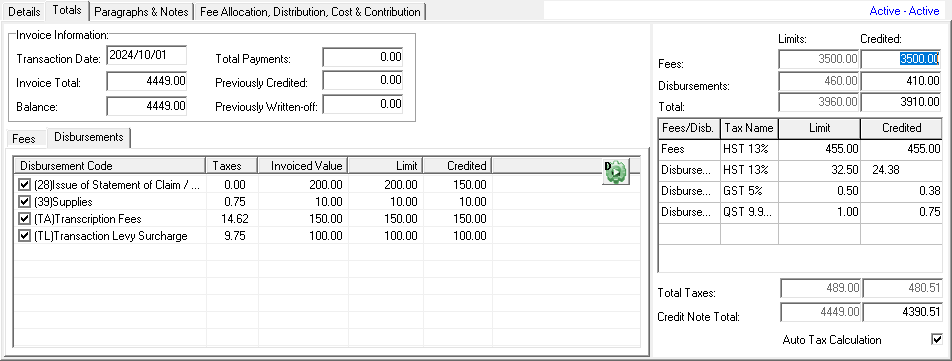Click the Active - Active status text
This screenshot has width=952, height=361.
[x=904, y=12]
